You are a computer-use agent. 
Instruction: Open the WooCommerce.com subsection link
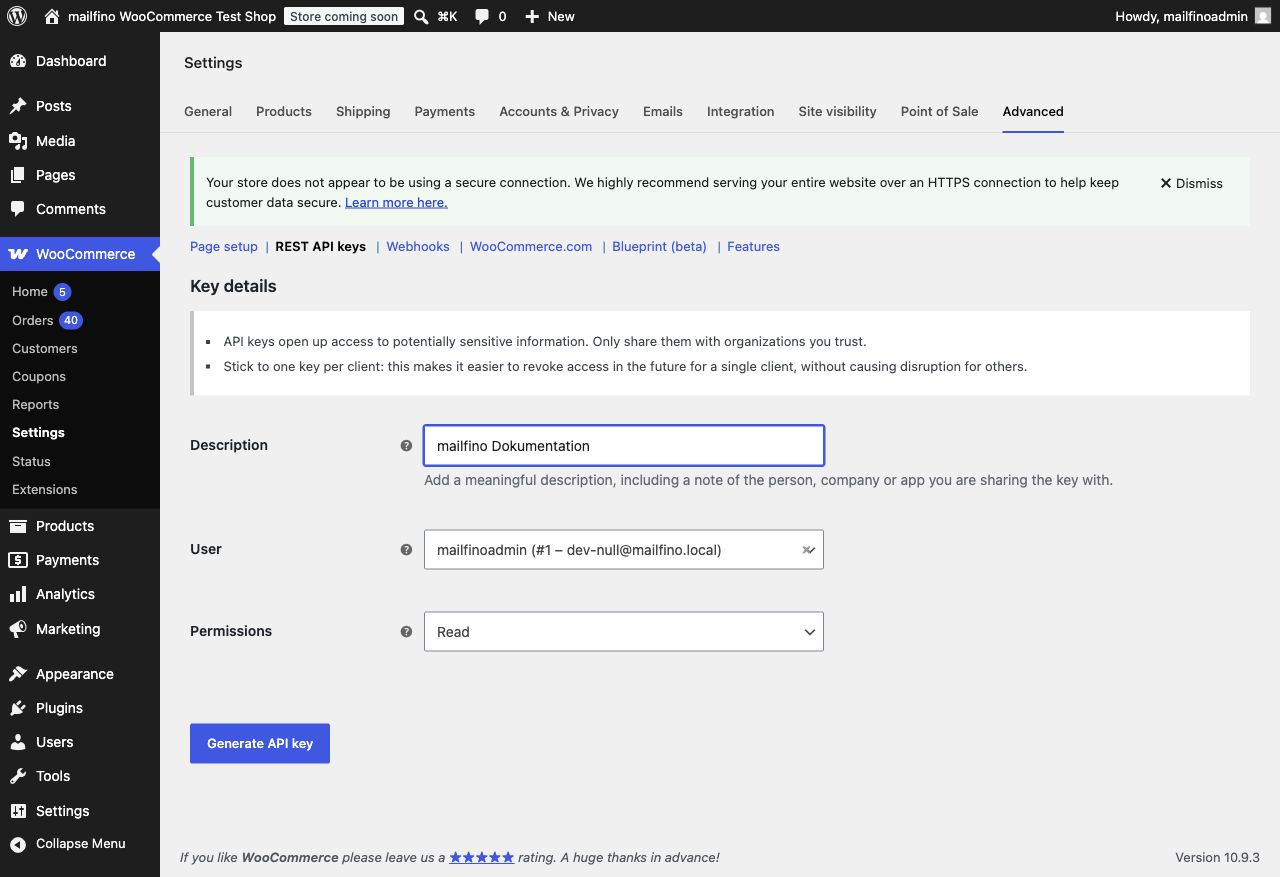(x=531, y=246)
